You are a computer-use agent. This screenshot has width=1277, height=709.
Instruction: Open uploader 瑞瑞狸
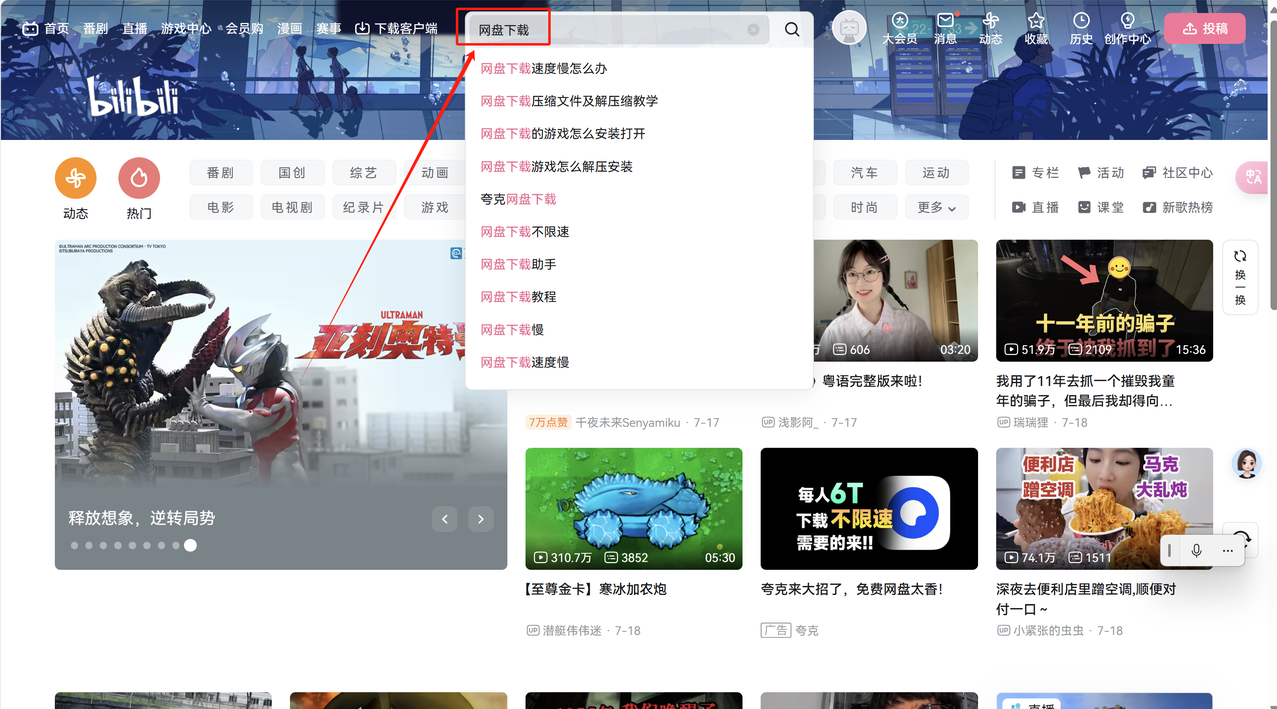coord(1033,422)
